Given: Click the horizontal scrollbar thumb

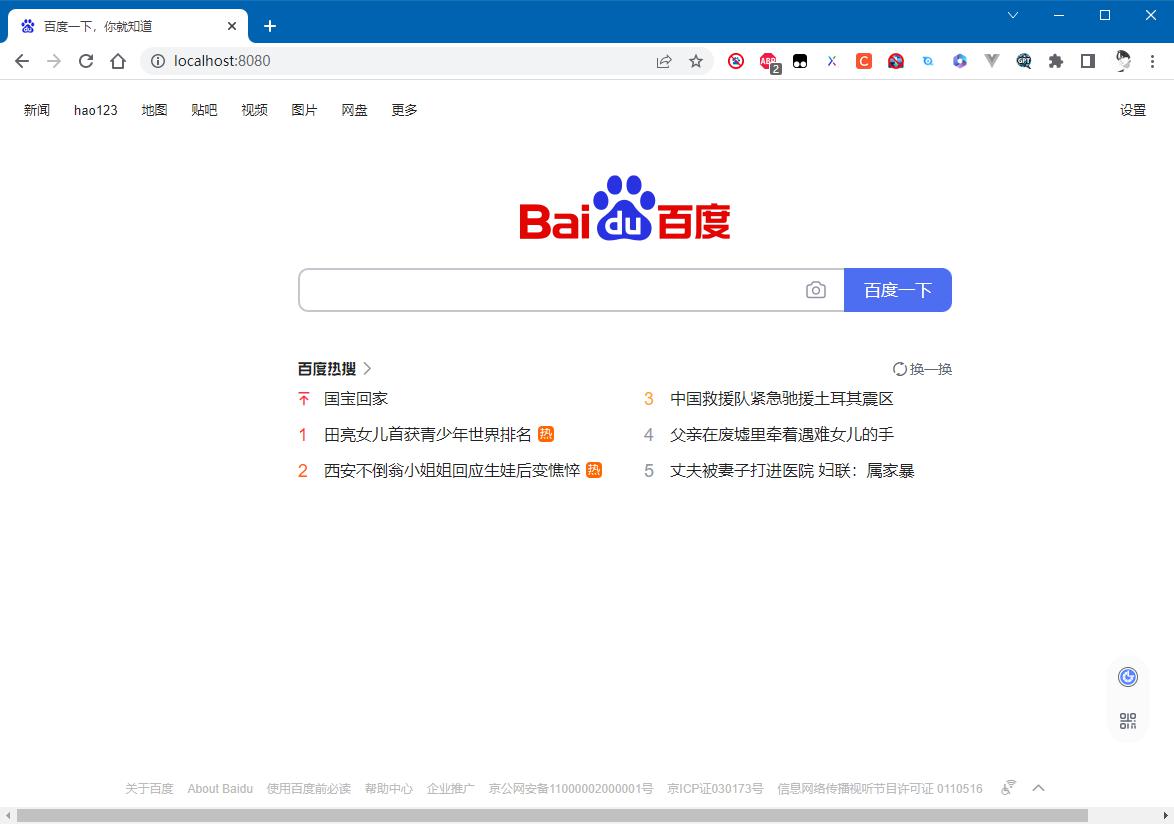Looking at the screenshot, I should tap(552, 816).
